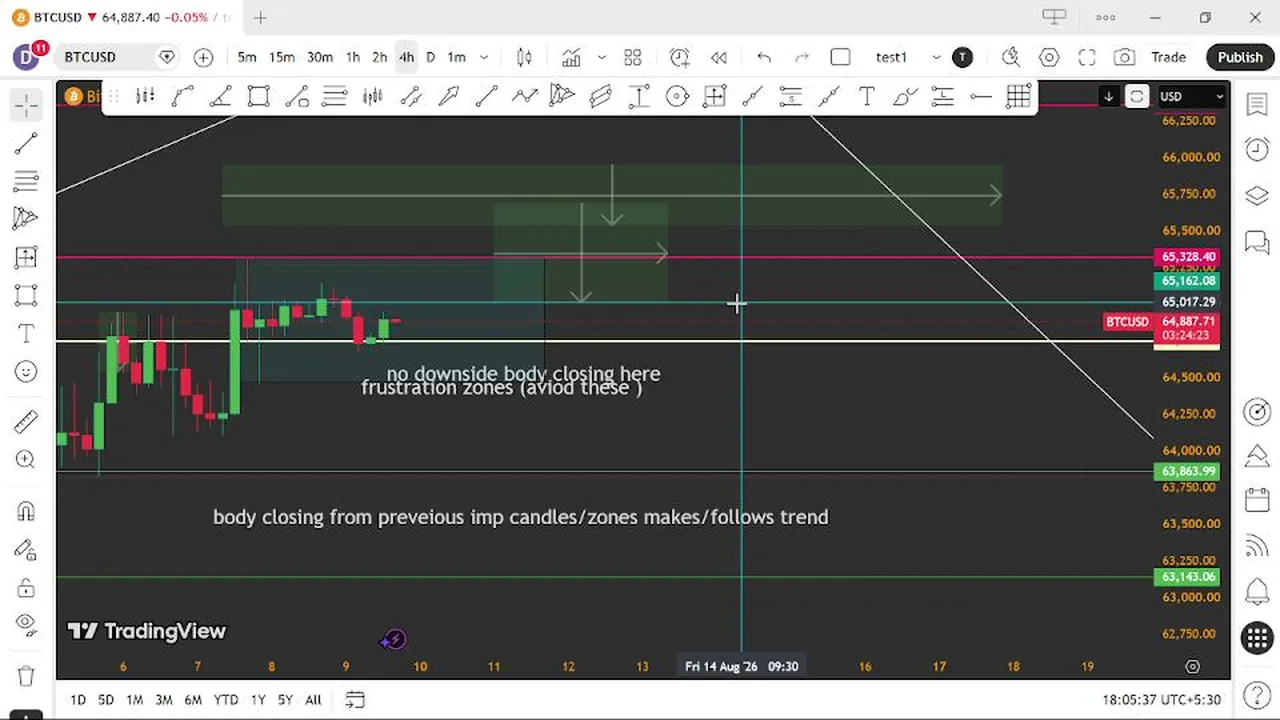Expand the test1 layout dropdown arrow
This screenshot has height=720, width=1280.
click(936, 57)
